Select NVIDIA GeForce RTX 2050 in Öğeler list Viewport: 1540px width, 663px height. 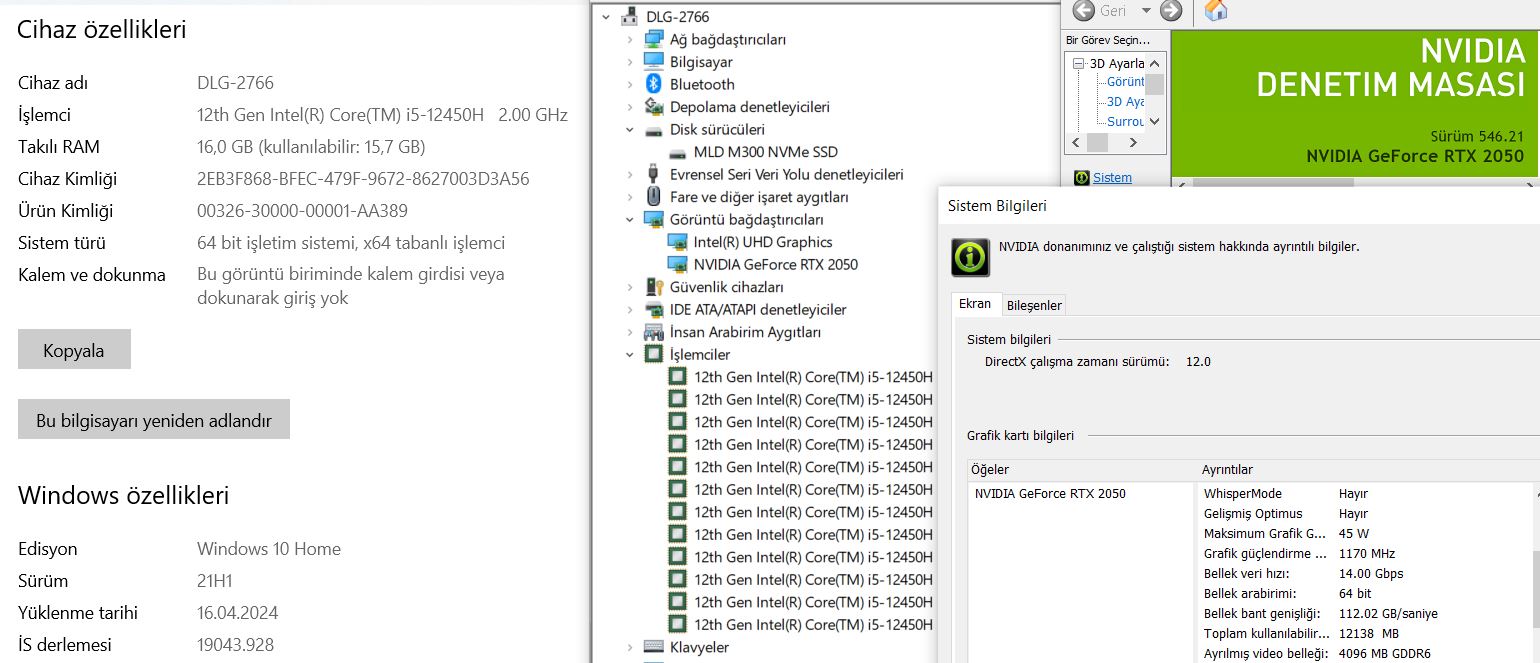click(1050, 493)
